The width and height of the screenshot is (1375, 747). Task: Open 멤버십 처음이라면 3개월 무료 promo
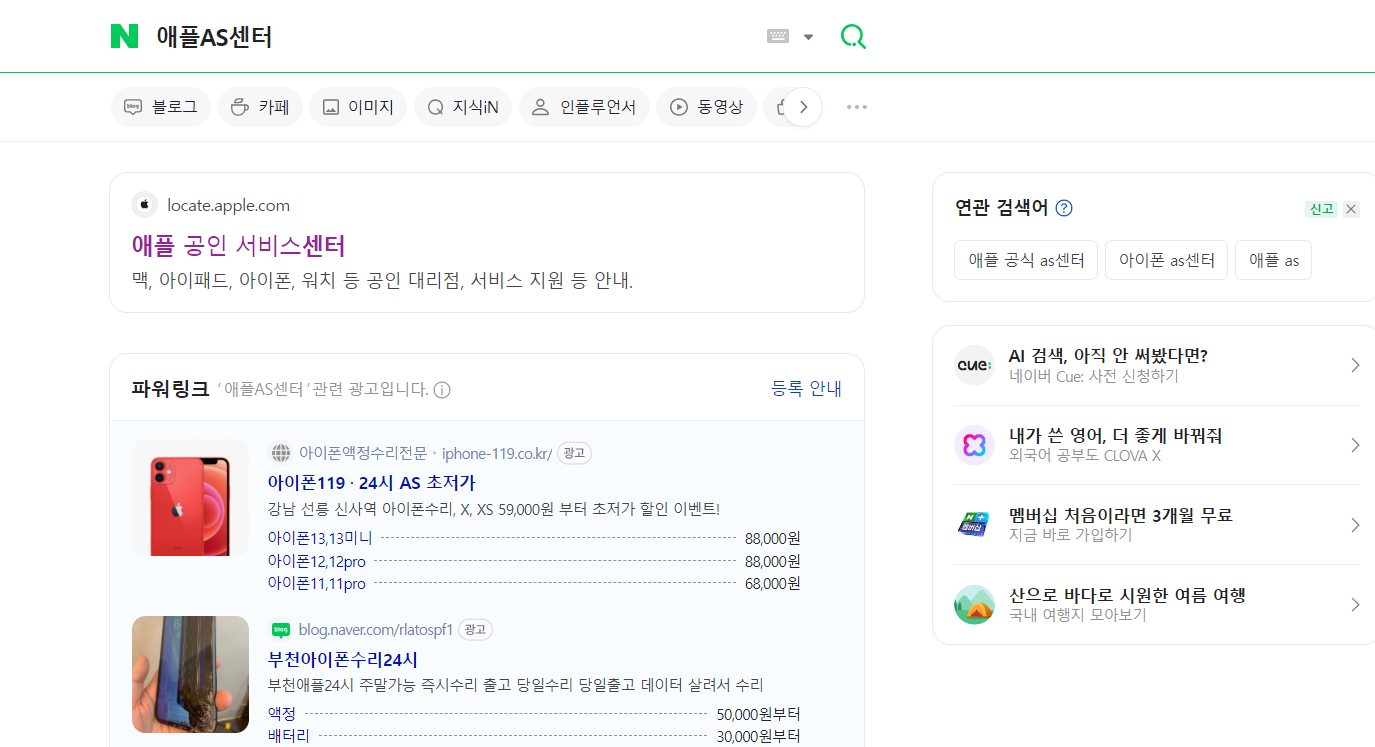1121,516
